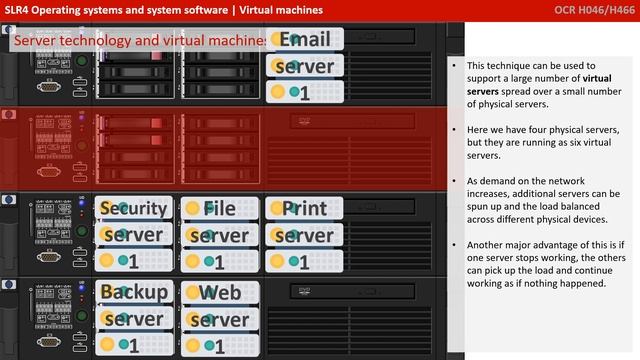
Task: Select the "1" tile of the Backup server
Action: 134,345
